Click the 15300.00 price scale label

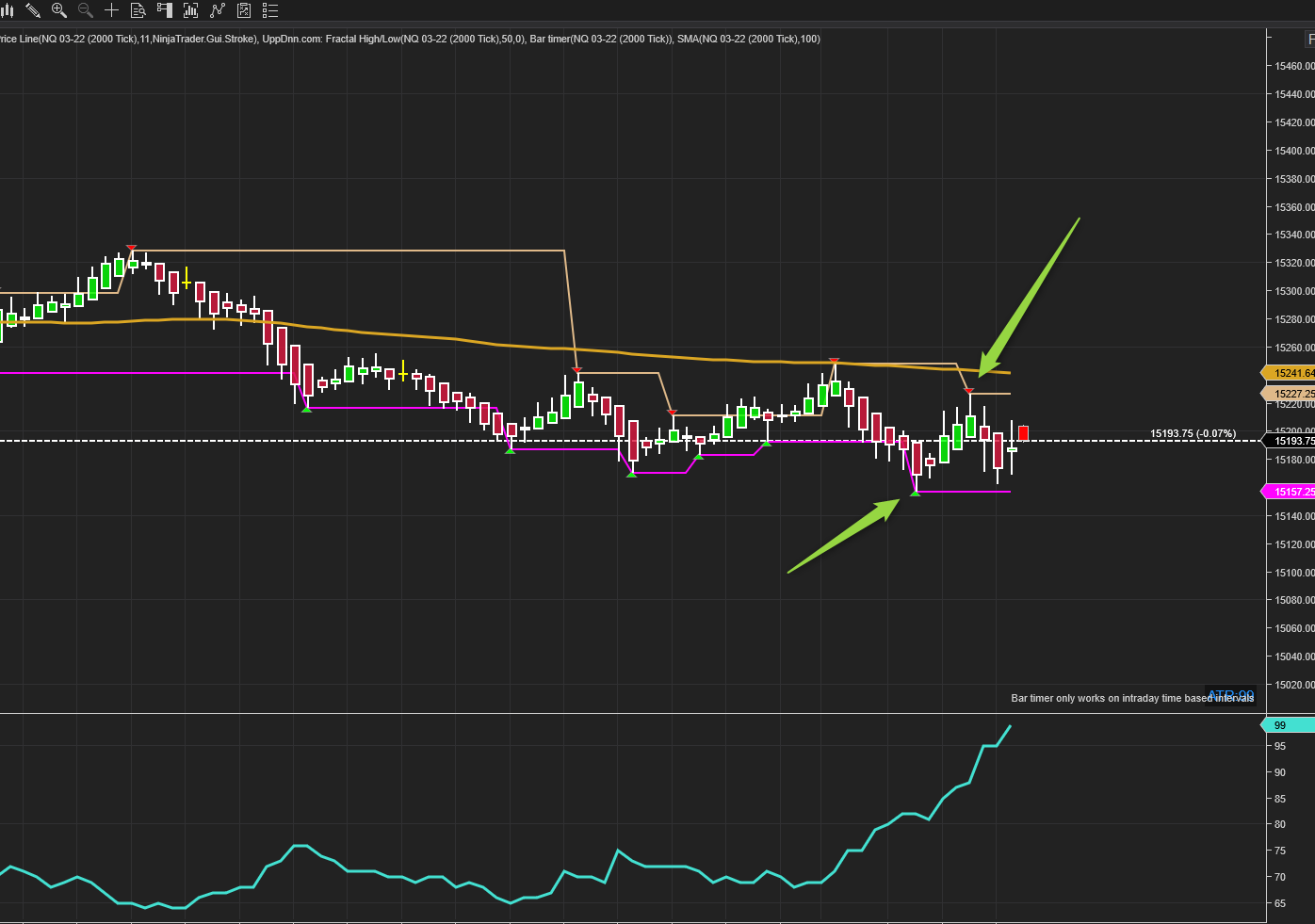click(1294, 291)
